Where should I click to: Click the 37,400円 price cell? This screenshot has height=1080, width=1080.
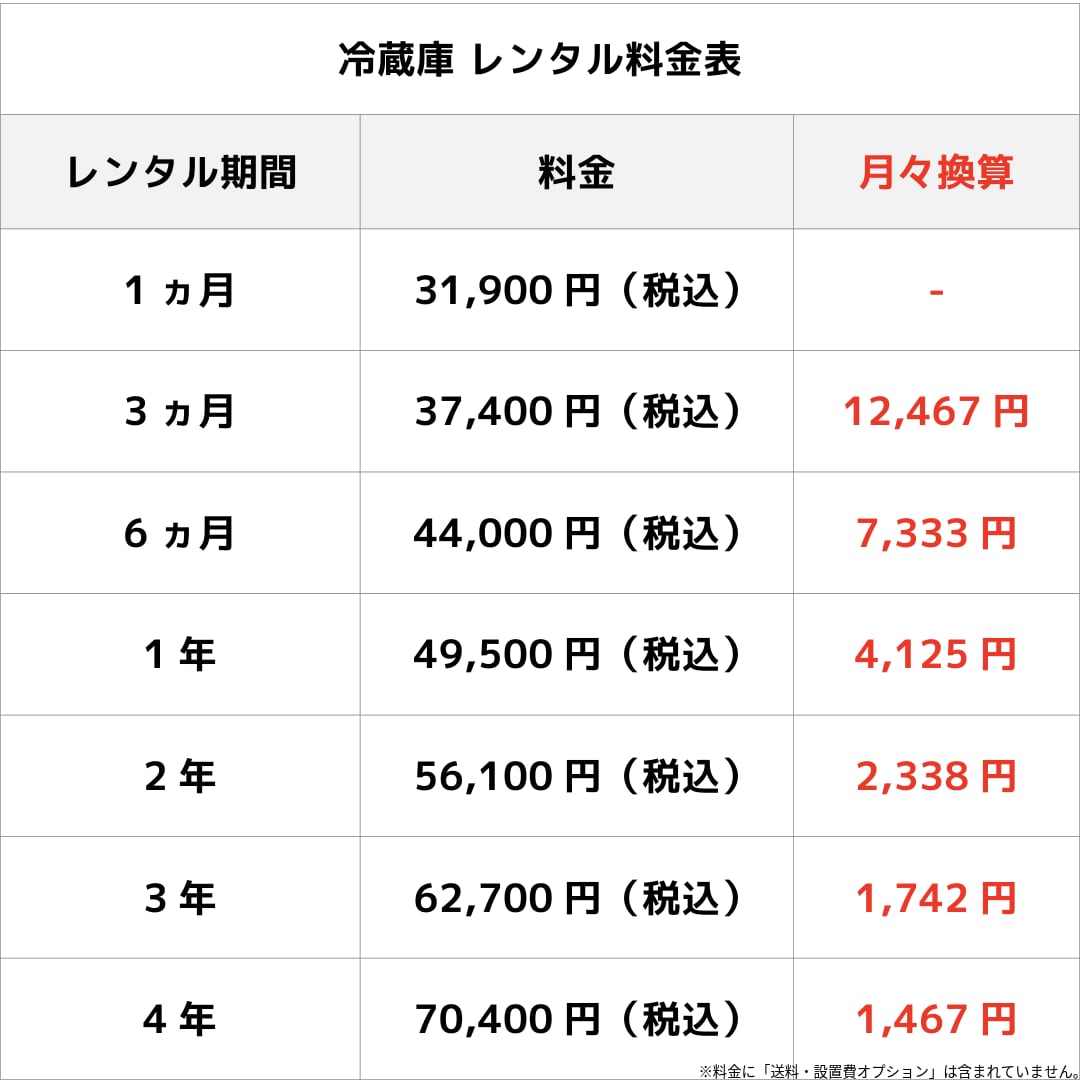pos(577,411)
